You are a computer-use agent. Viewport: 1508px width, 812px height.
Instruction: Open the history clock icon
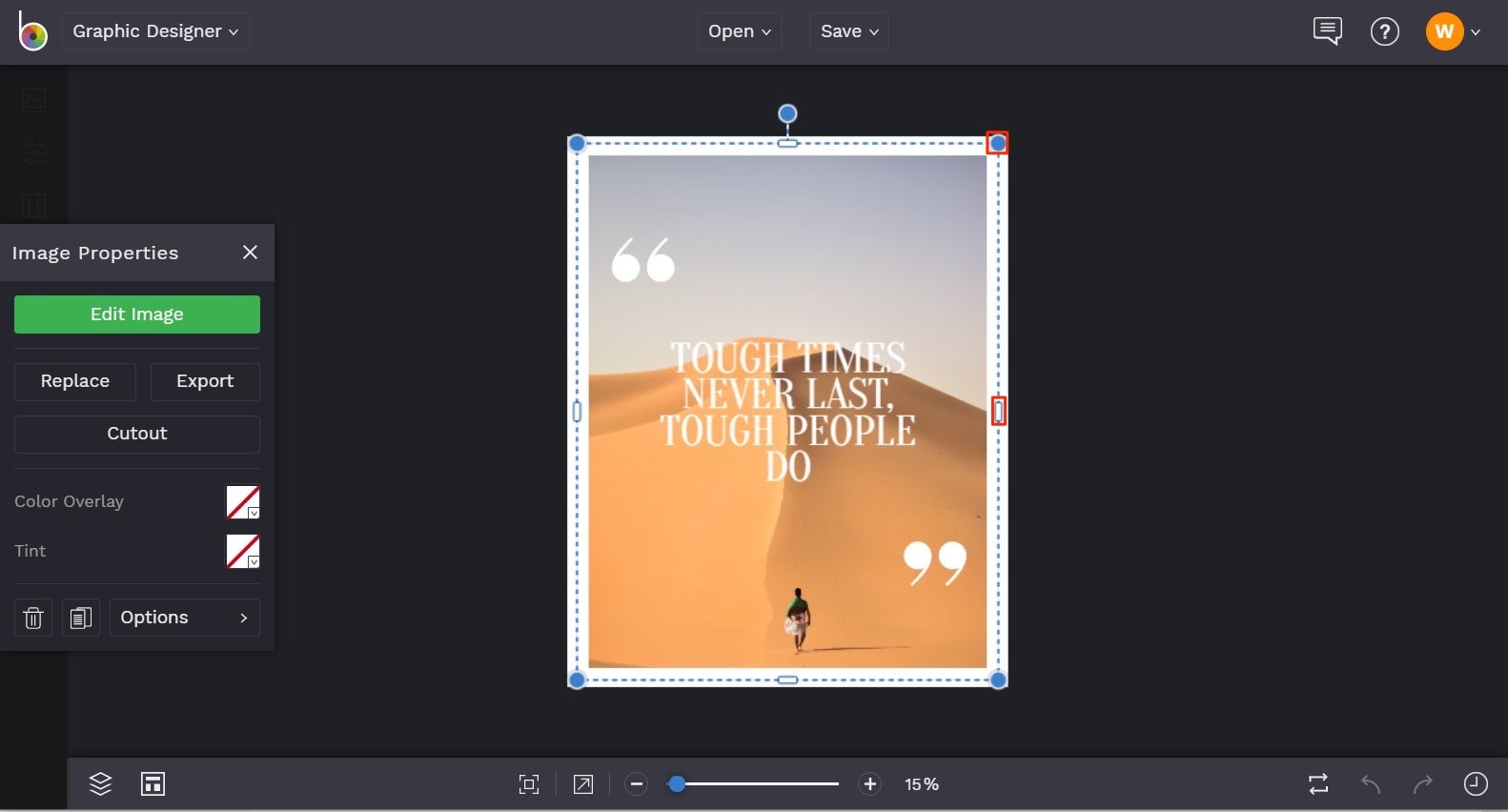(x=1475, y=783)
